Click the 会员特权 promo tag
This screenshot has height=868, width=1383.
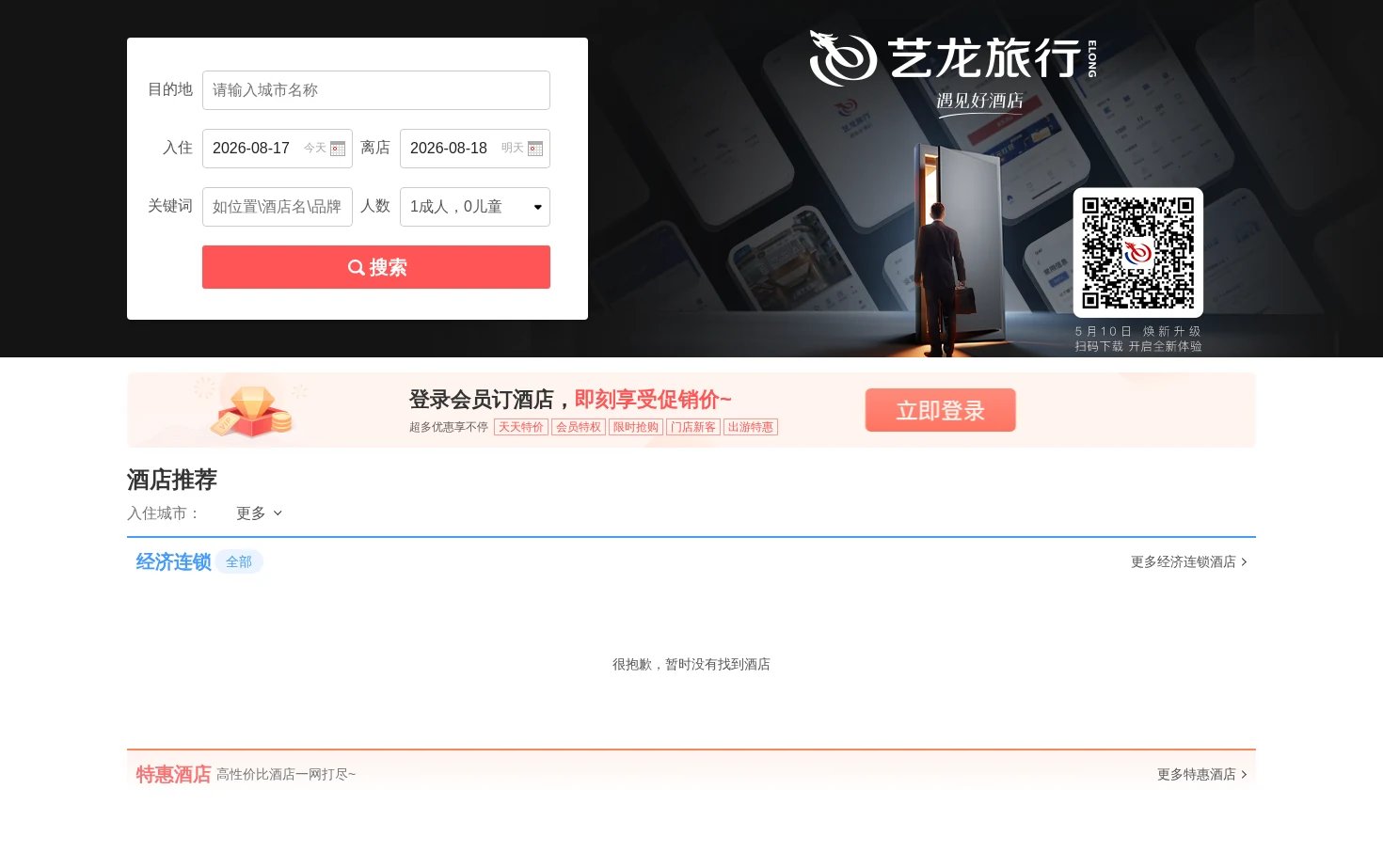(579, 427)
